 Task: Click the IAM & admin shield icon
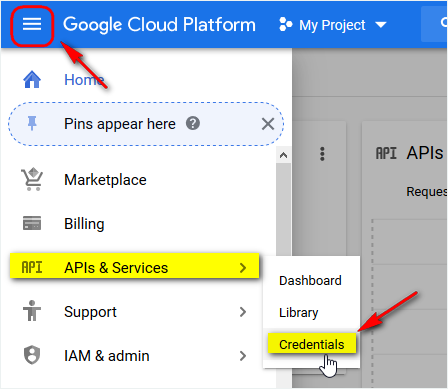tap(32, 355)
